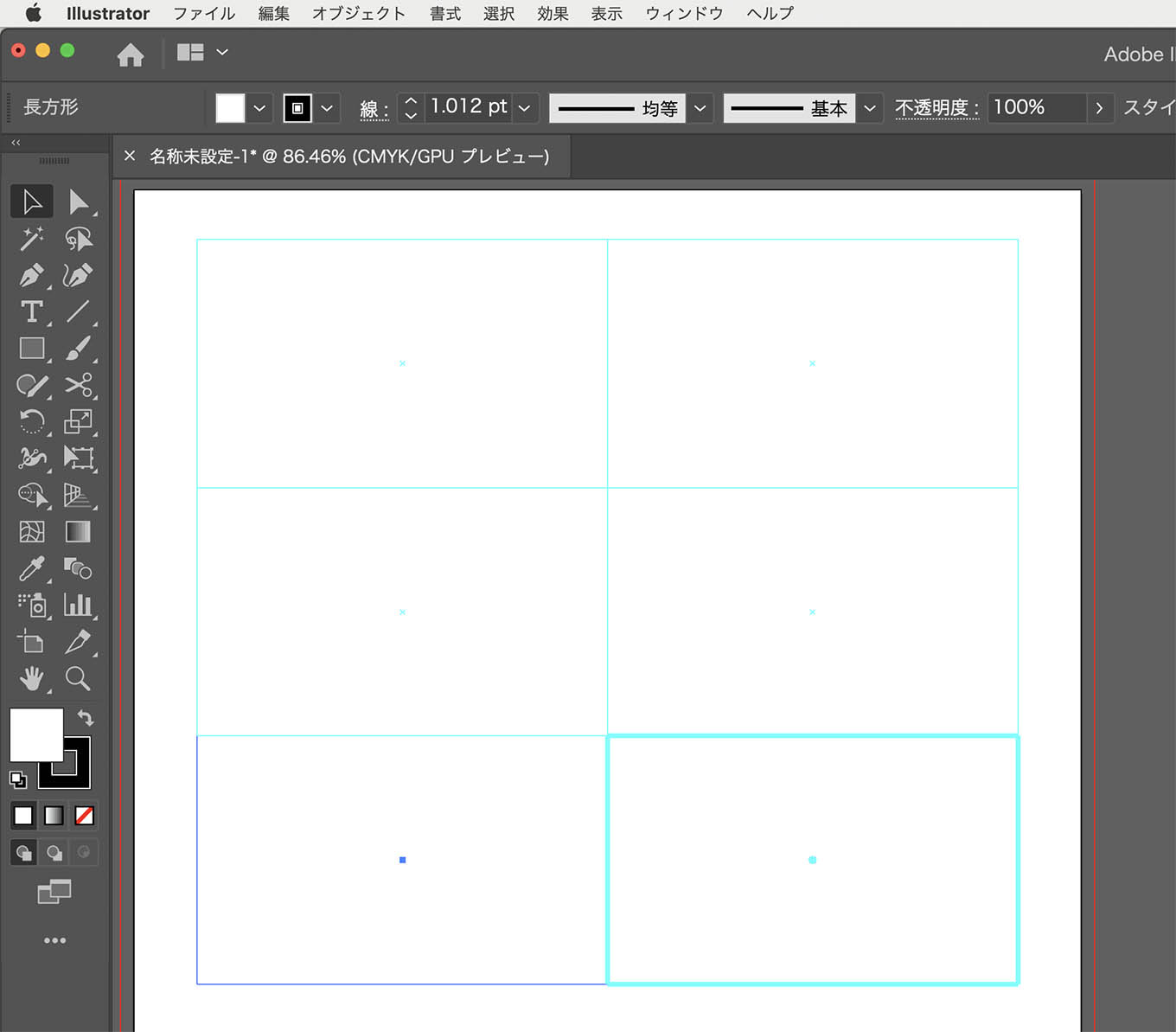Reset to default fill and stroke
This screenshot has height=1032, width=1176.
pos(17,779)
